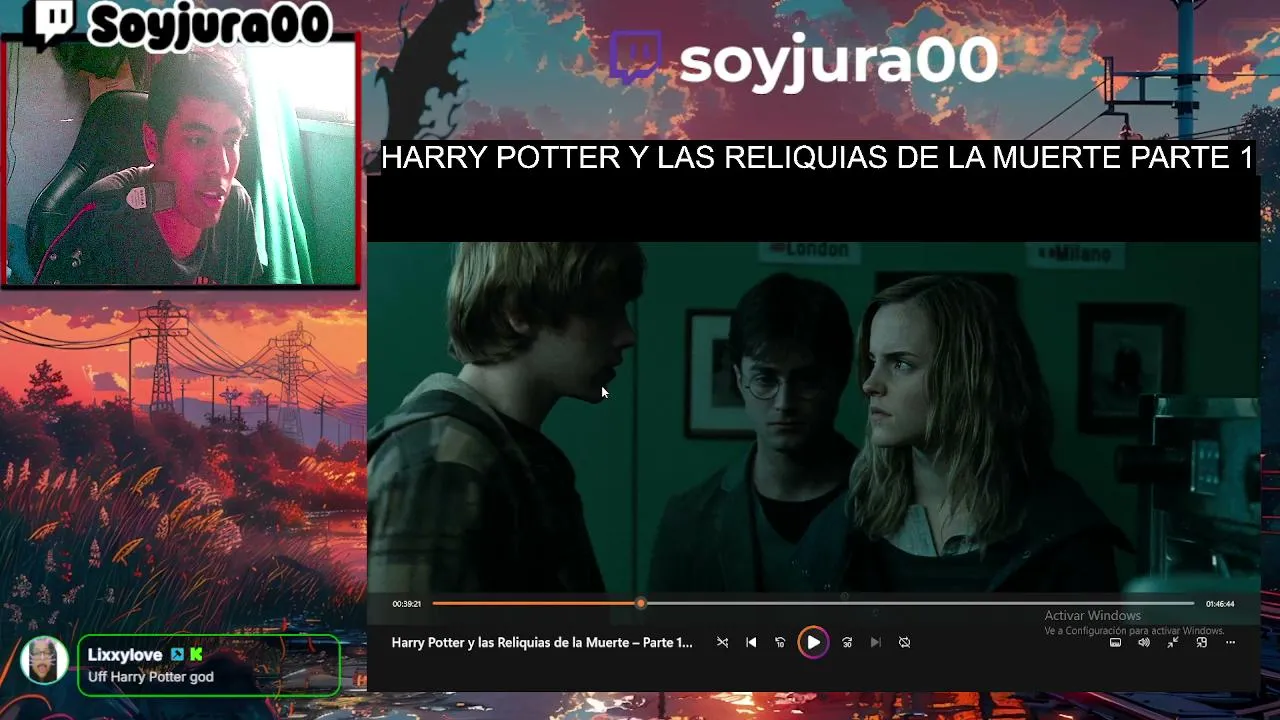Click the blue badge next to Lixxylove
Screen dimensions: 1280x720
177,655
